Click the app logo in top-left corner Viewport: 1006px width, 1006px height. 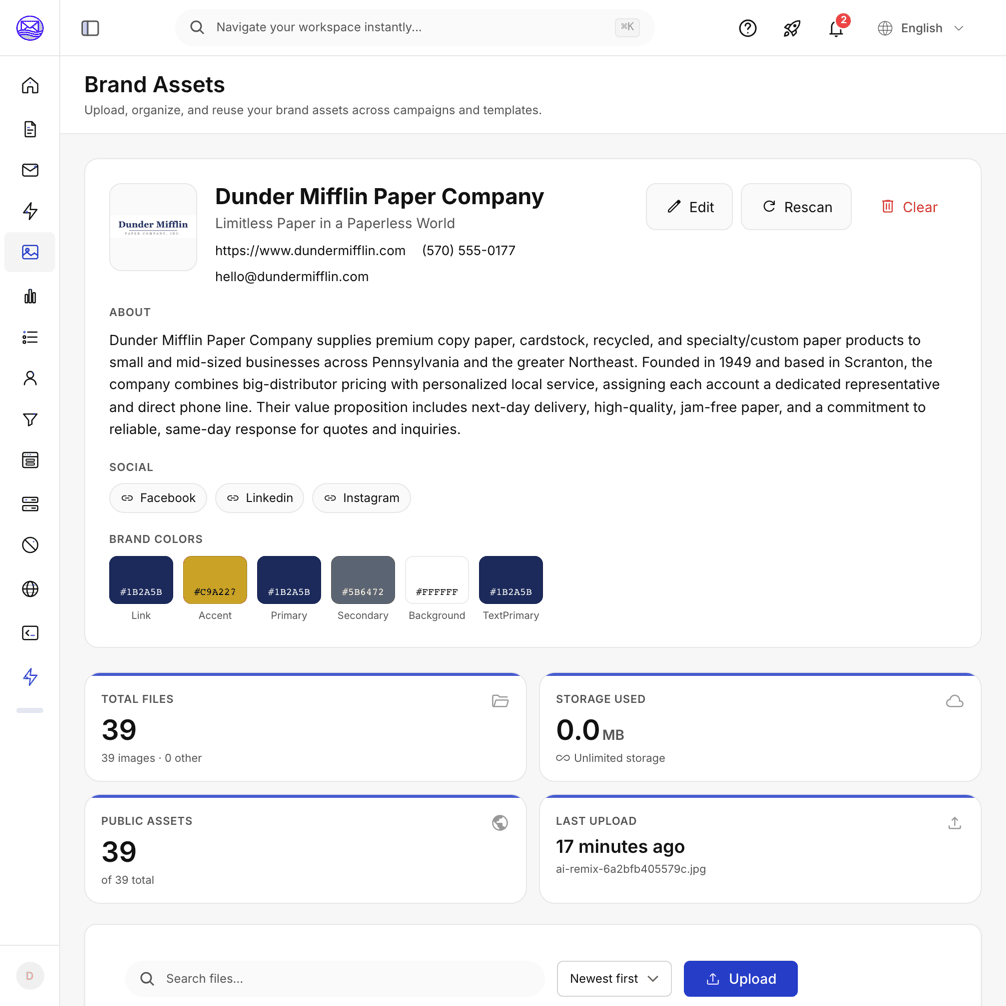pyautogui.click(x=30, y=28)
